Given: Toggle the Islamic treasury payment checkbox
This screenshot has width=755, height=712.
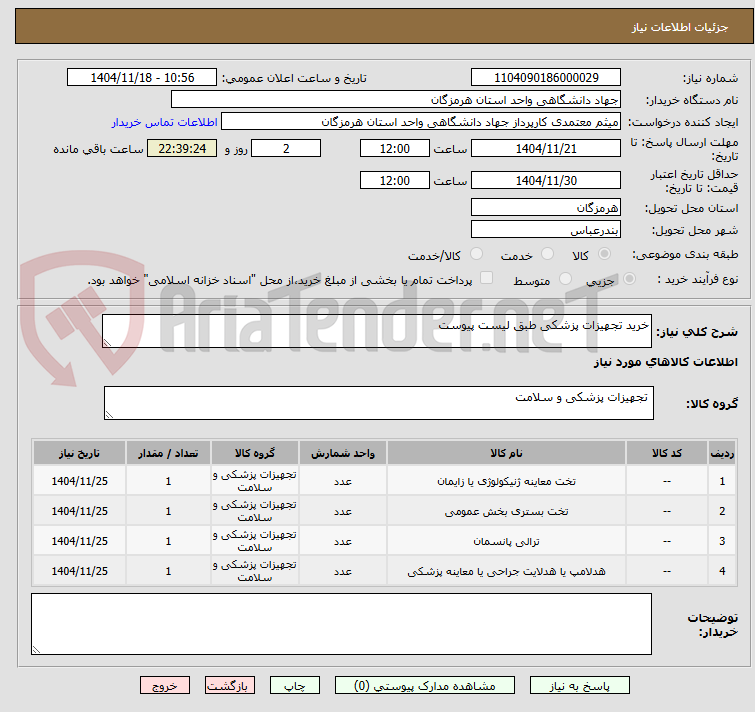Looking at the screenshot, I should (x=487, y=278).
